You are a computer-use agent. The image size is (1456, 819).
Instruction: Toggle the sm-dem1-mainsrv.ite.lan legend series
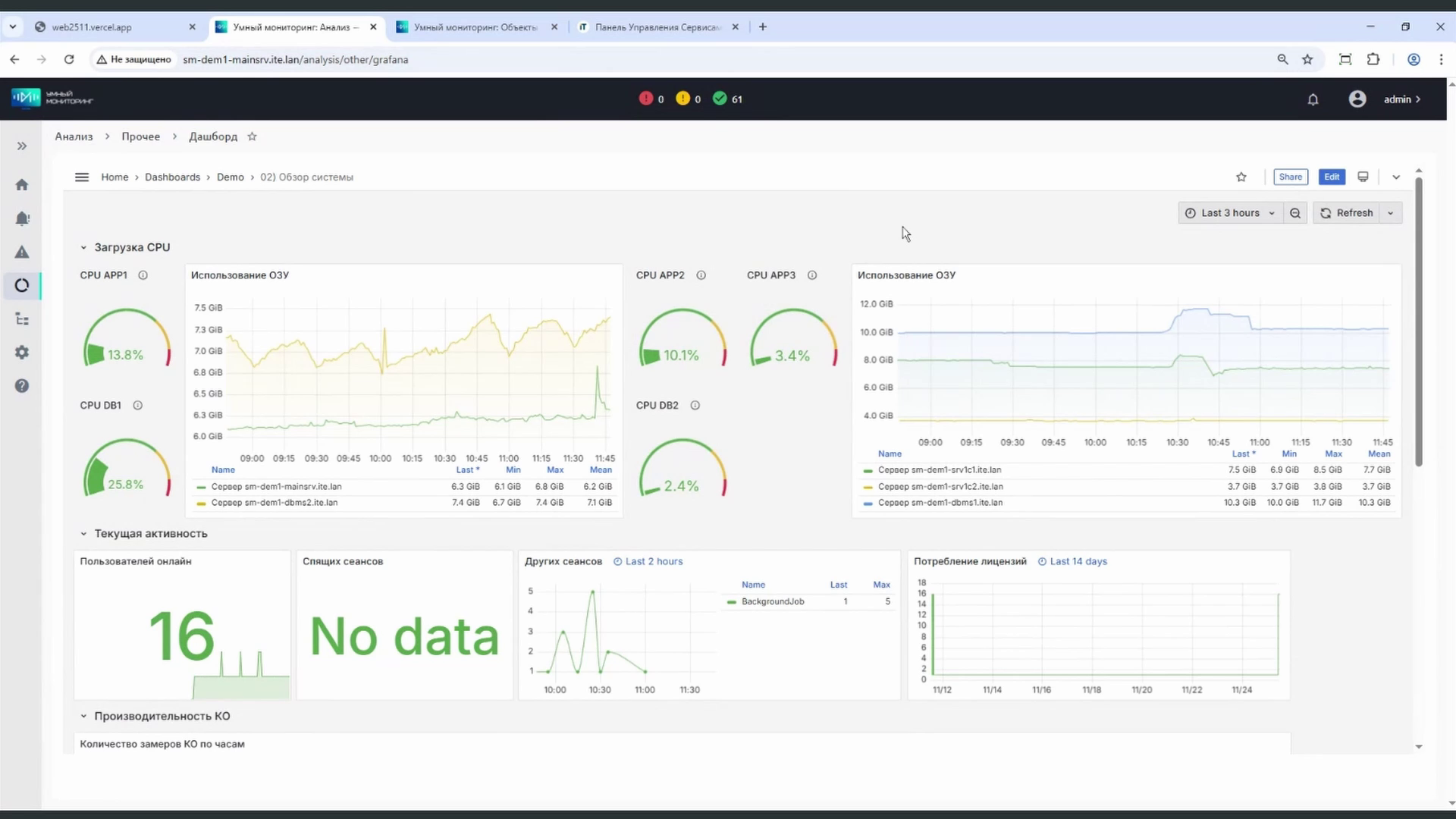click(x=276, y=487)
